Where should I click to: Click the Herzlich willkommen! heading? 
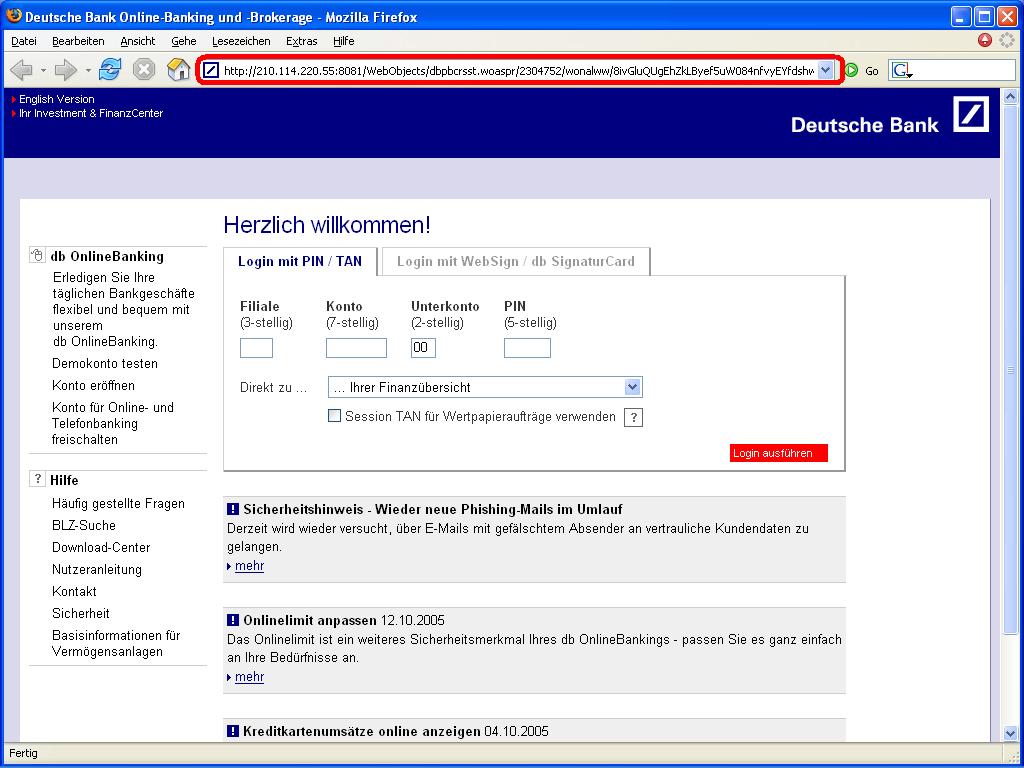click(327, 225)
